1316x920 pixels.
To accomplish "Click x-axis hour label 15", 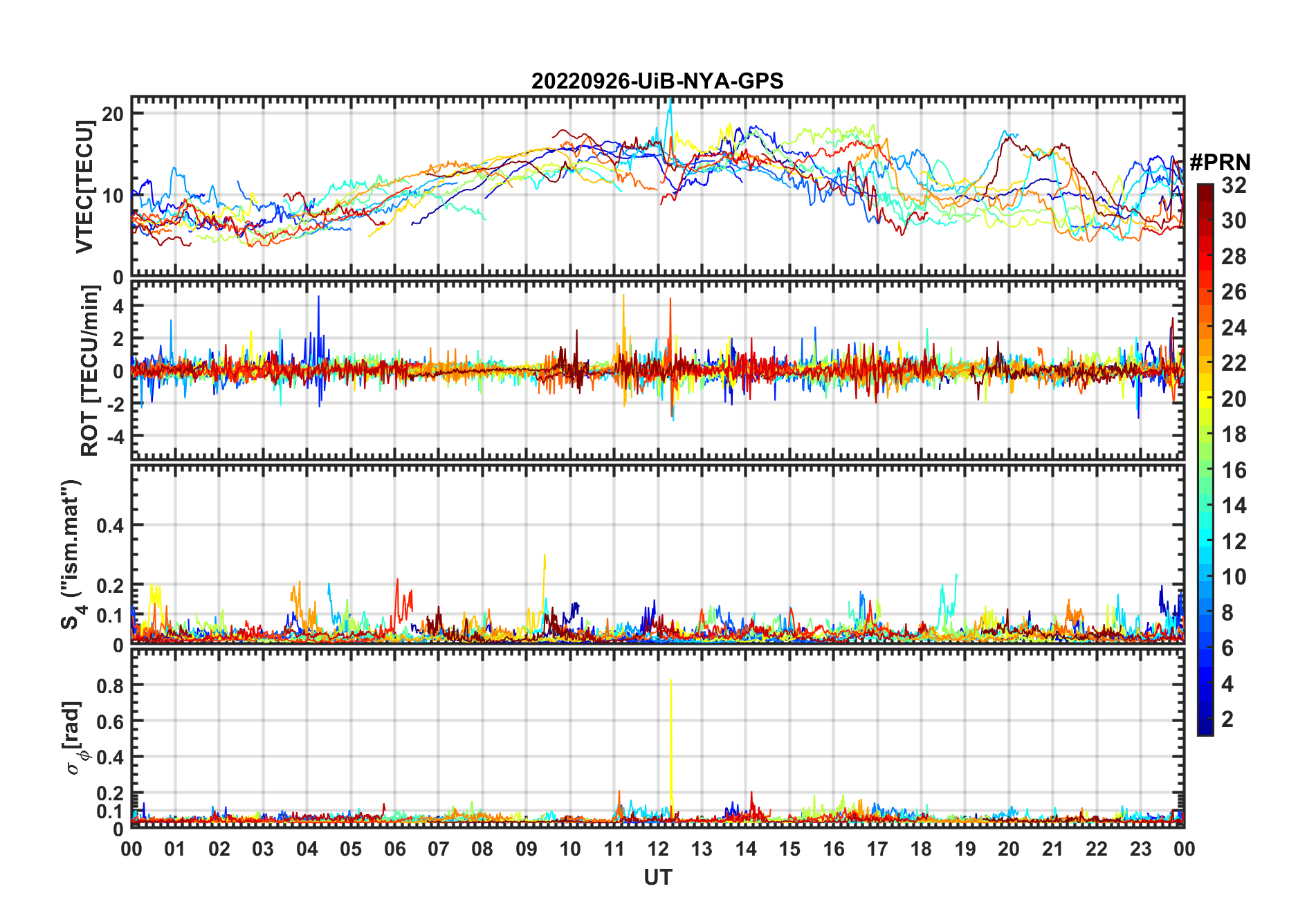I will click(x=789, y=849).
